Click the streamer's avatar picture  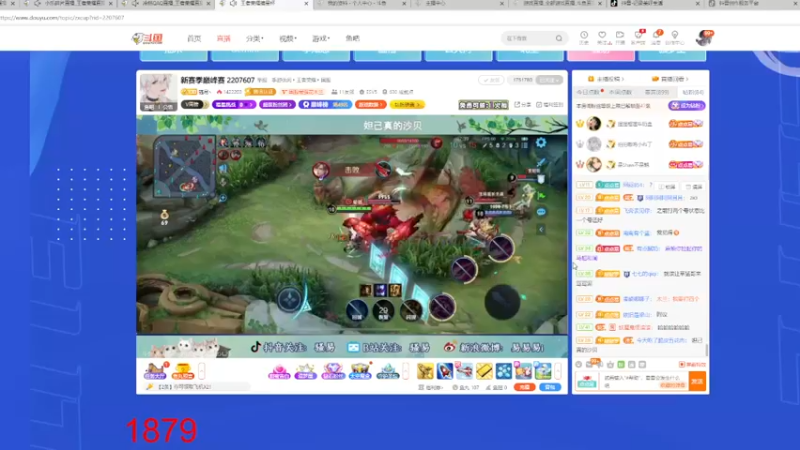pyautogui.click(x=157, y=92)
